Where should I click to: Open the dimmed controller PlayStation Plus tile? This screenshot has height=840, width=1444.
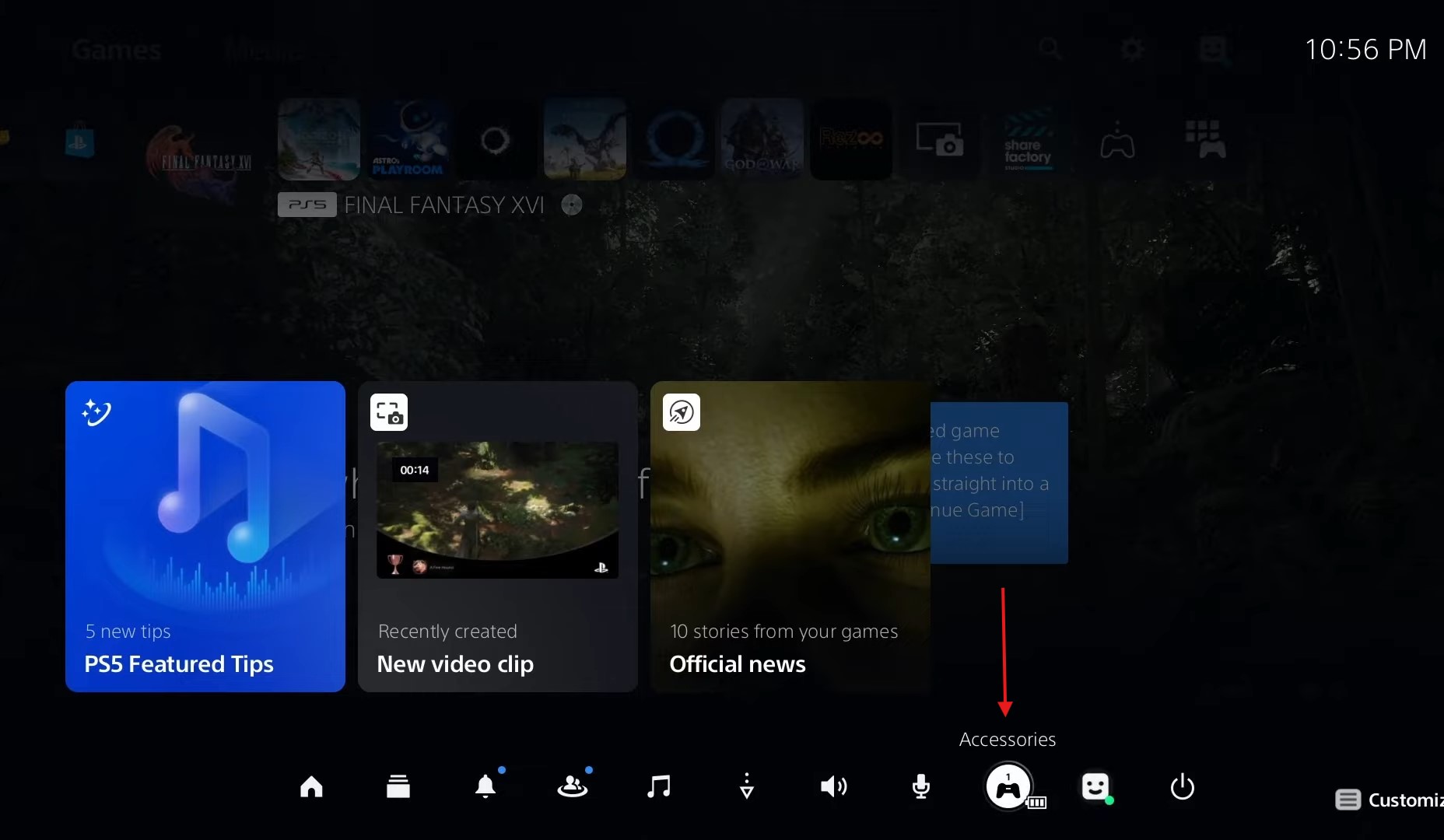coord(1116,140)
